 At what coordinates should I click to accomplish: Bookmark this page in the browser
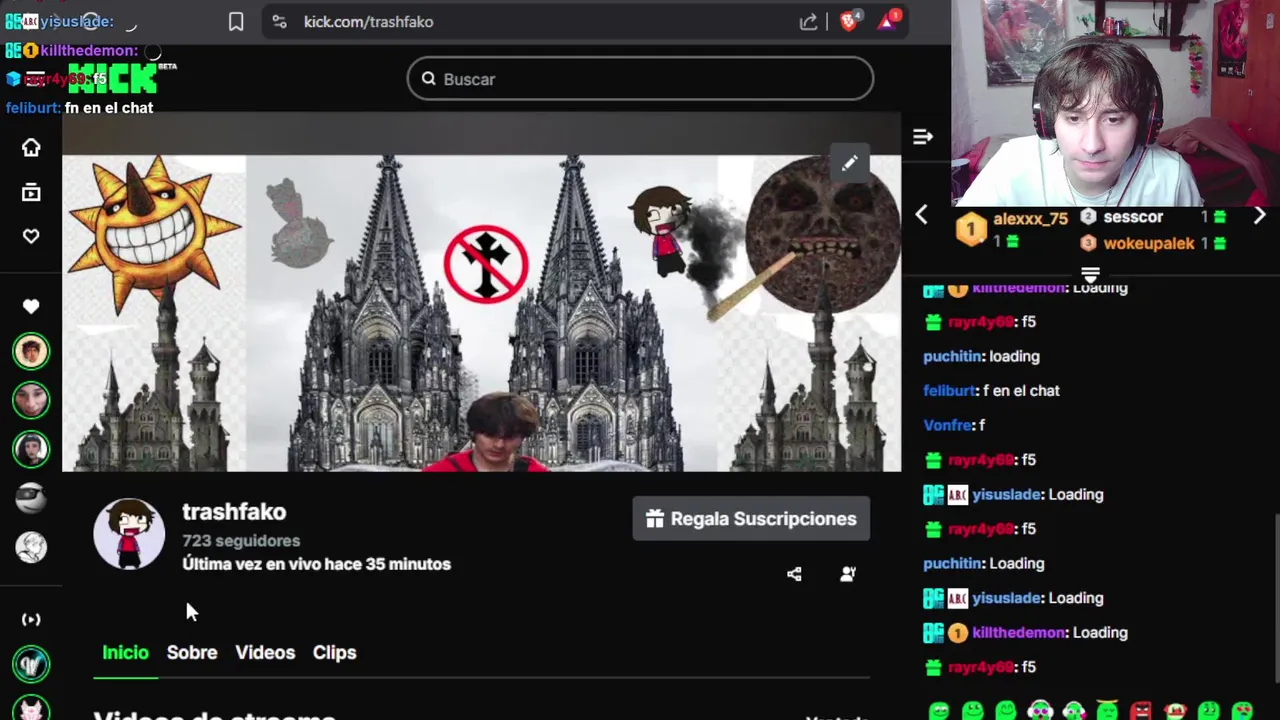(x=236, y=22)
